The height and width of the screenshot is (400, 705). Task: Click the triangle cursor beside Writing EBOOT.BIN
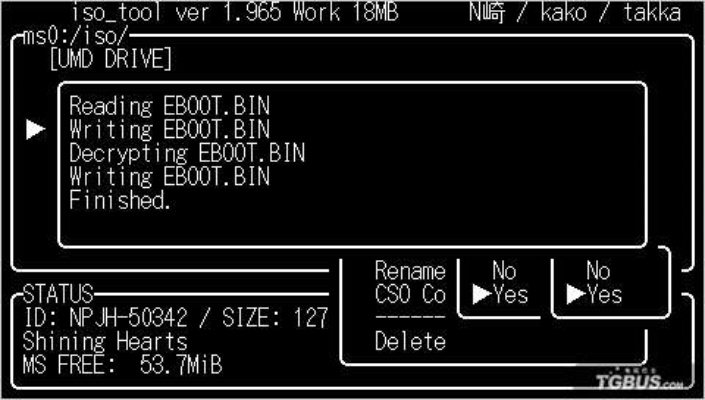coord(36,129)
